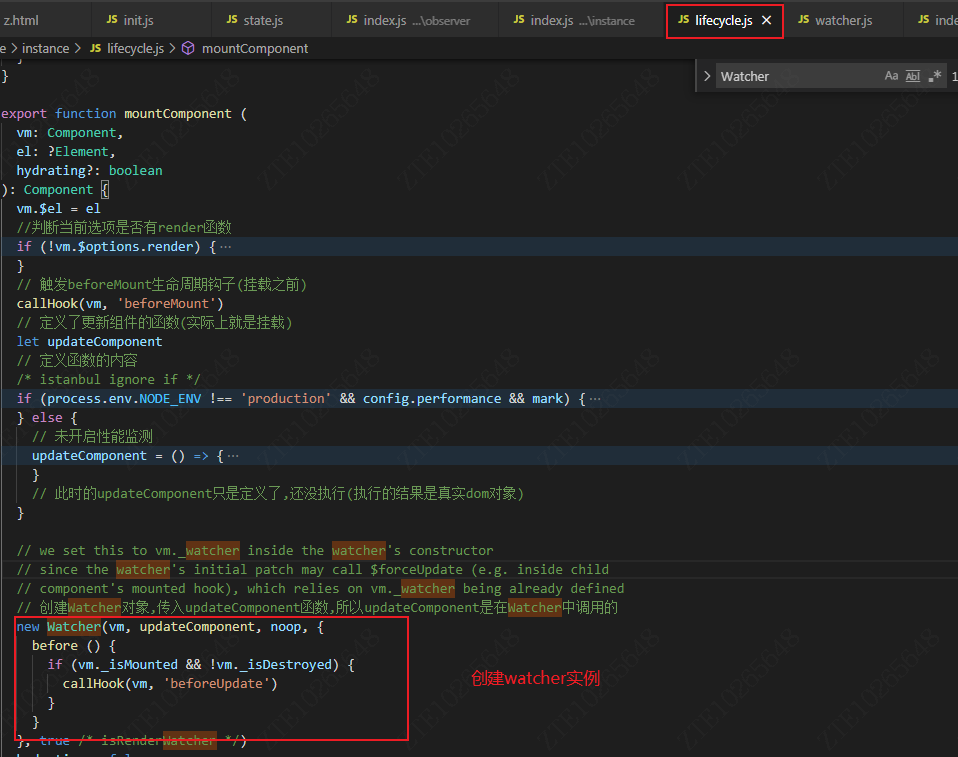958x757 pixels.
Task: Click the JS icon on watcher.js tab
Action: 803,20
